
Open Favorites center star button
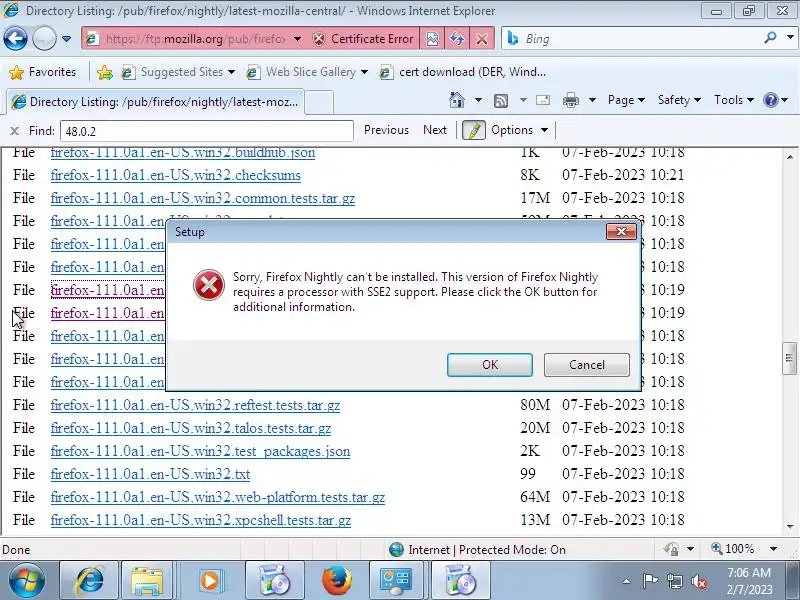(43, 72)
